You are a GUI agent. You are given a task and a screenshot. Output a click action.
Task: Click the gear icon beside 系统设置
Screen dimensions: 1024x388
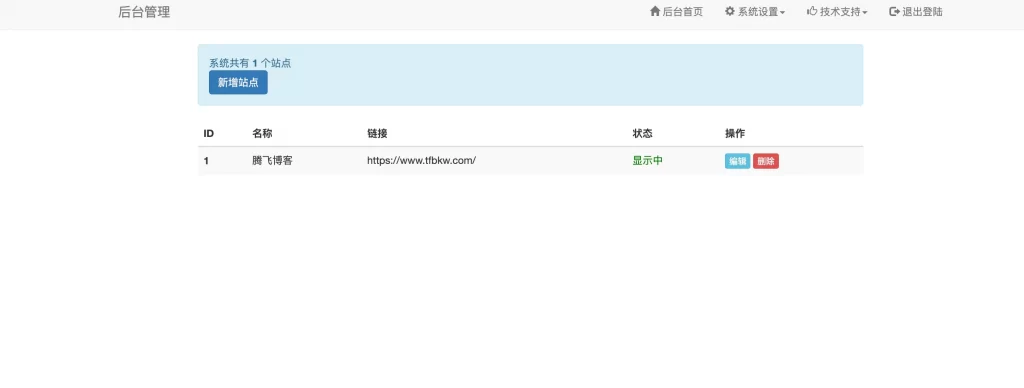click(730, 11)
